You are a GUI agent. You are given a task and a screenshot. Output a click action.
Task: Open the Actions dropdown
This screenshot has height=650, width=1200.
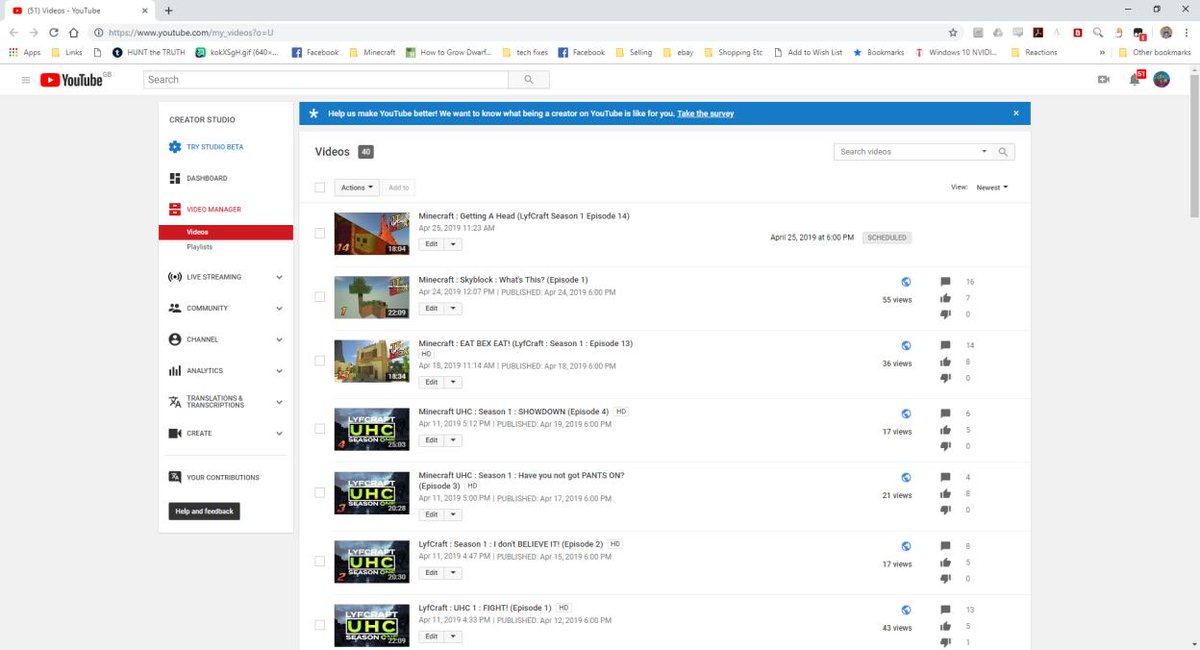pyautogui.click(x=357, y=187)
